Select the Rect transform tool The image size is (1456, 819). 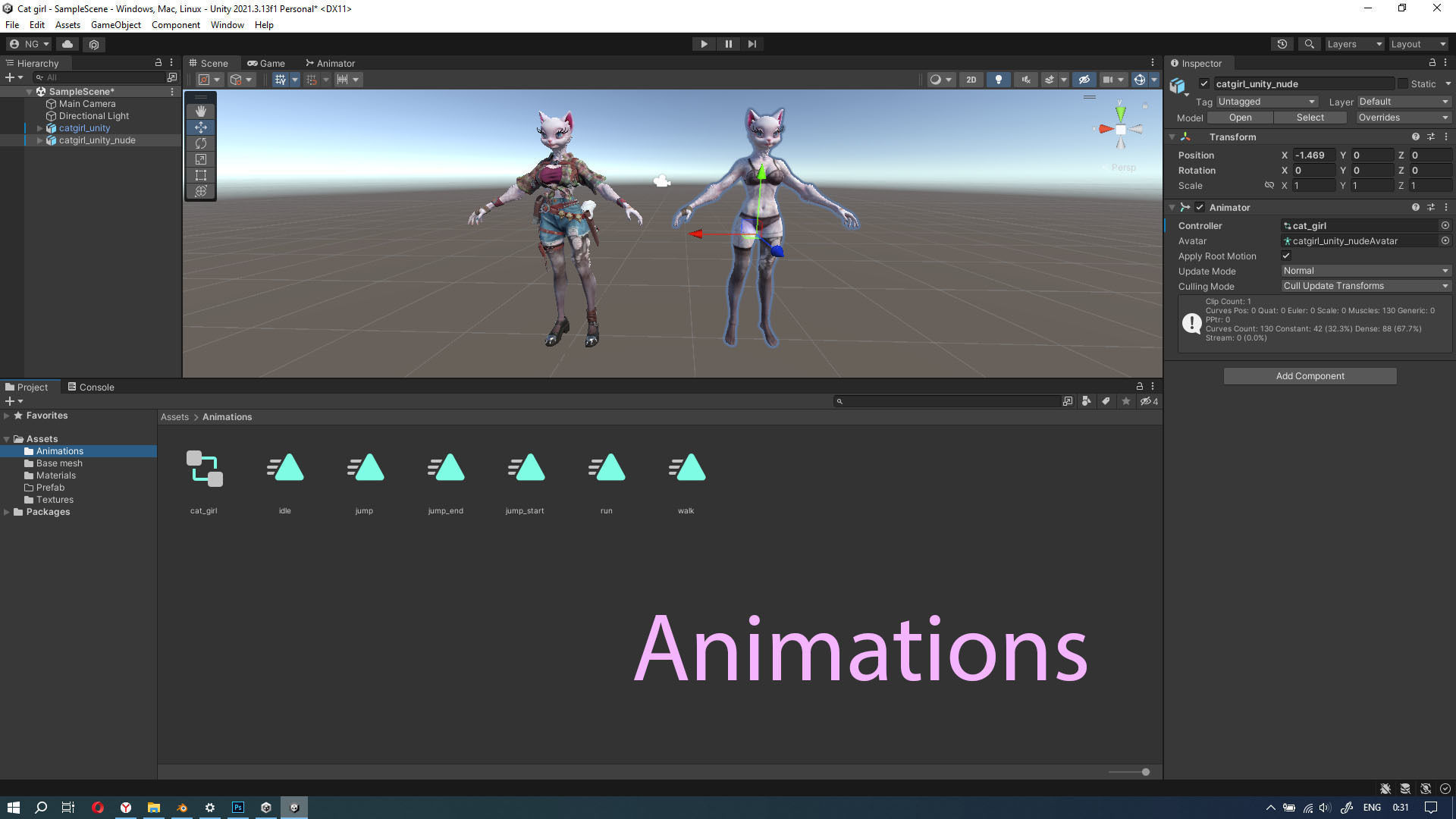[x=201, y=175]
